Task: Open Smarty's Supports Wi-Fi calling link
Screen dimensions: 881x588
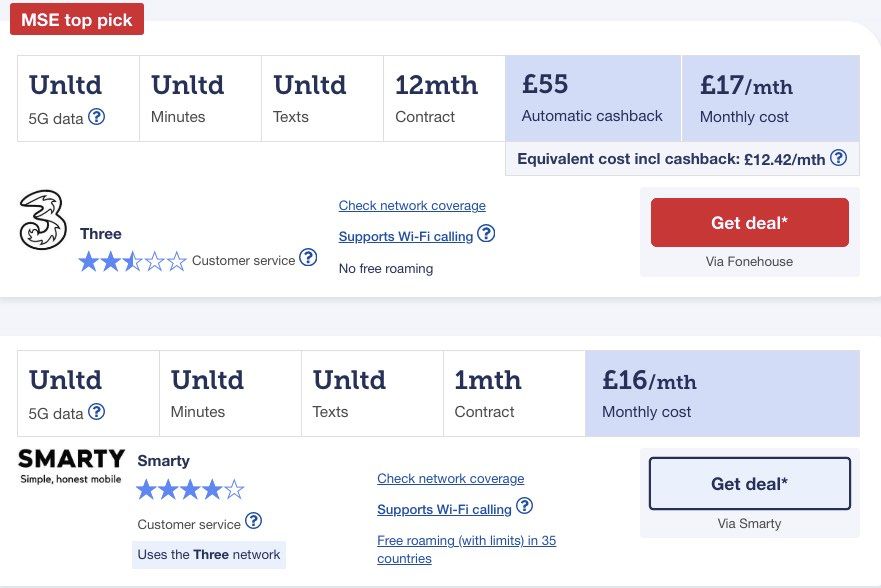Action: pyautogui.click(x=444, y=509)
